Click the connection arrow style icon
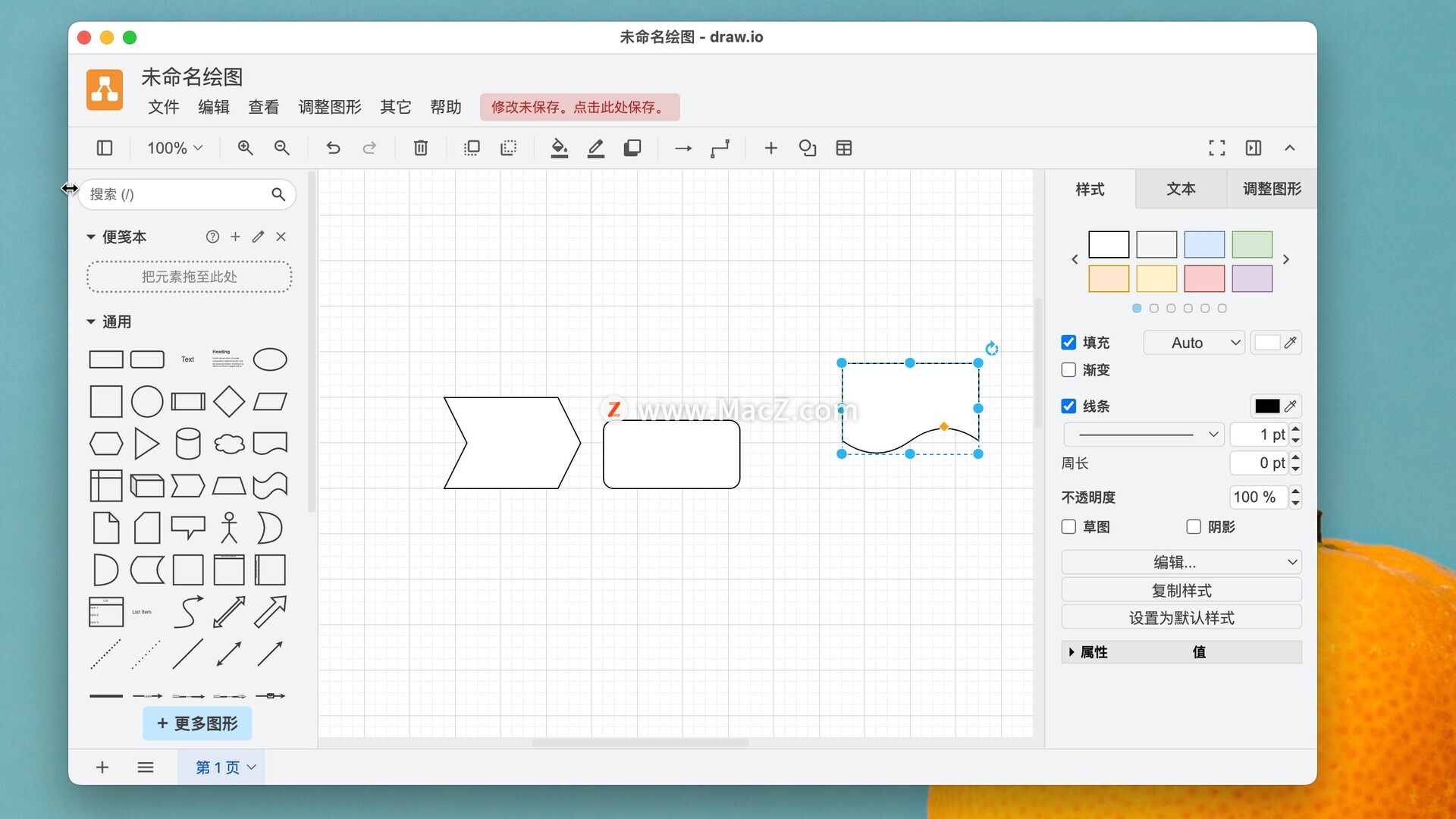 click(683, 148)
